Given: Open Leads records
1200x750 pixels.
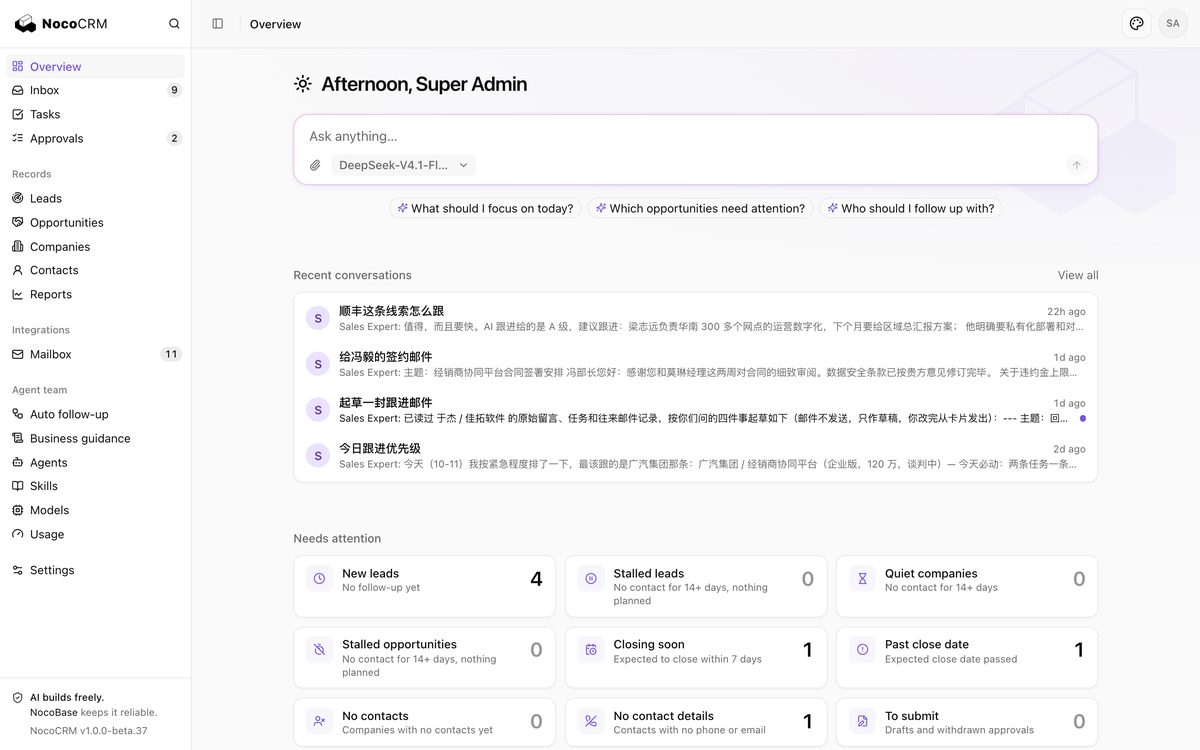Looking at the screenshot, I should 96,198.
